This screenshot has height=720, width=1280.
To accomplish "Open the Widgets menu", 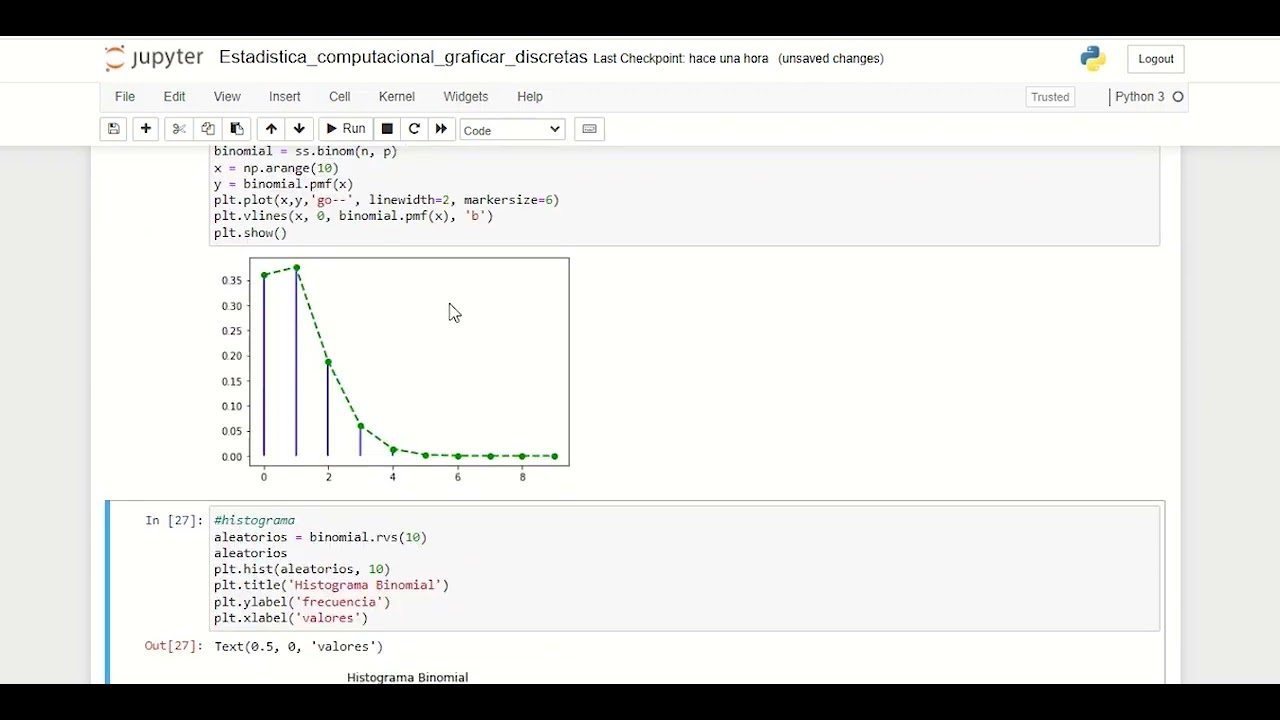I will click(466, 97).
